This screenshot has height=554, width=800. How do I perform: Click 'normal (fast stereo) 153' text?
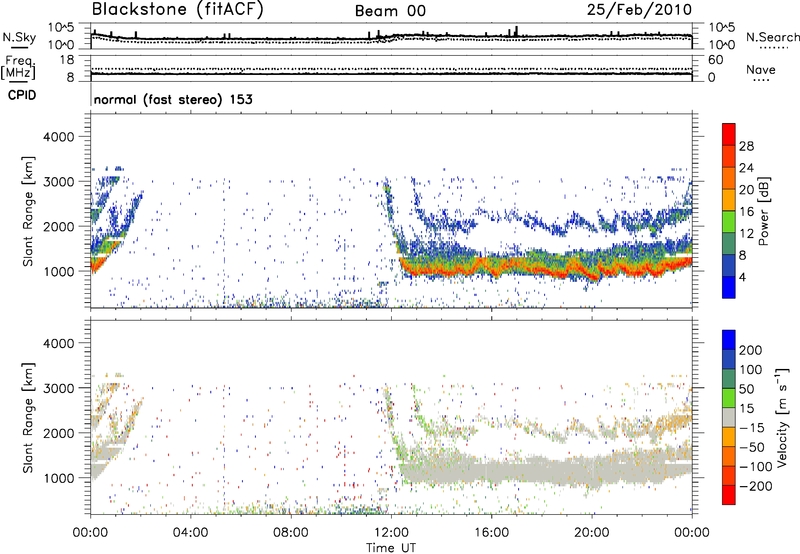point(173,99)
